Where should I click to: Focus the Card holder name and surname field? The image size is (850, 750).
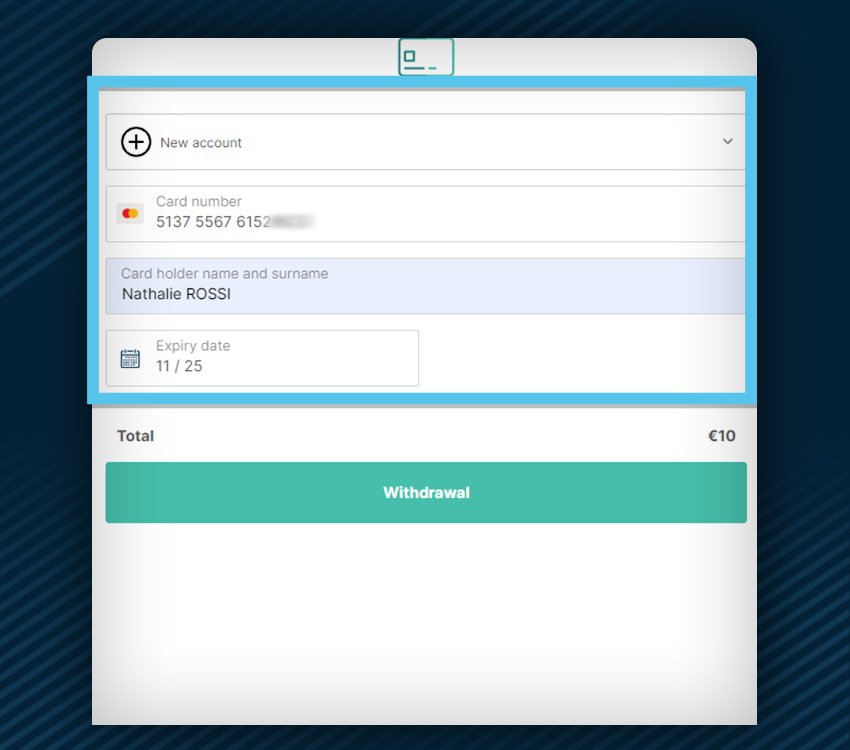pyautogui.click(x=426, y=286)
